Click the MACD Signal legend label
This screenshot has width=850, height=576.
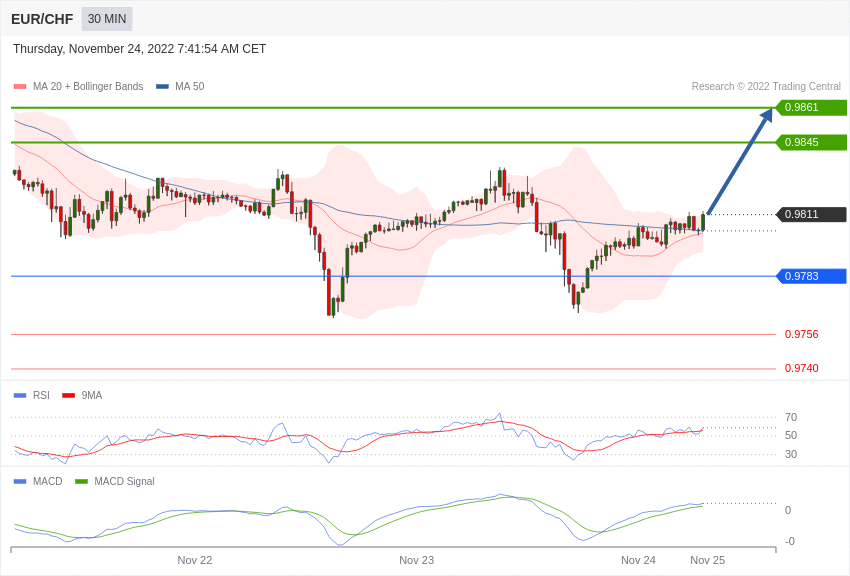tap(124, 481)
